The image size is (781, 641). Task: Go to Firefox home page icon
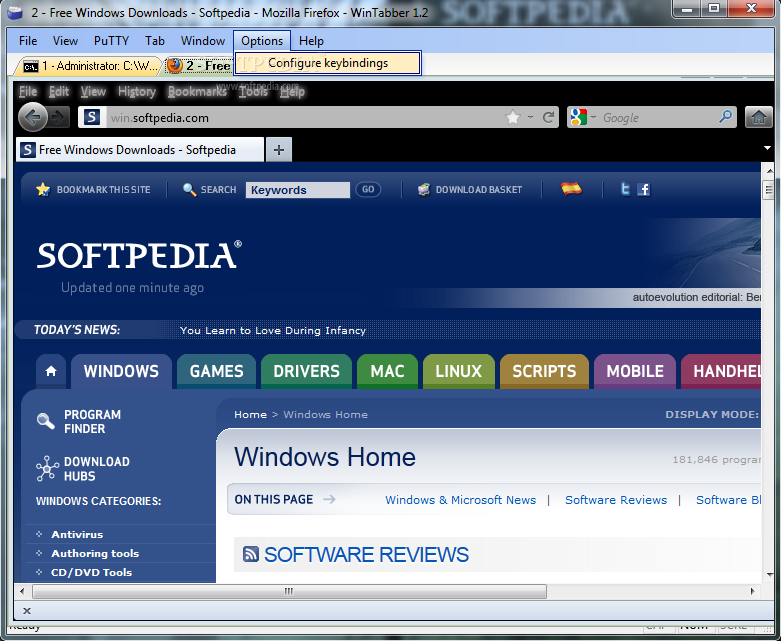759,118
